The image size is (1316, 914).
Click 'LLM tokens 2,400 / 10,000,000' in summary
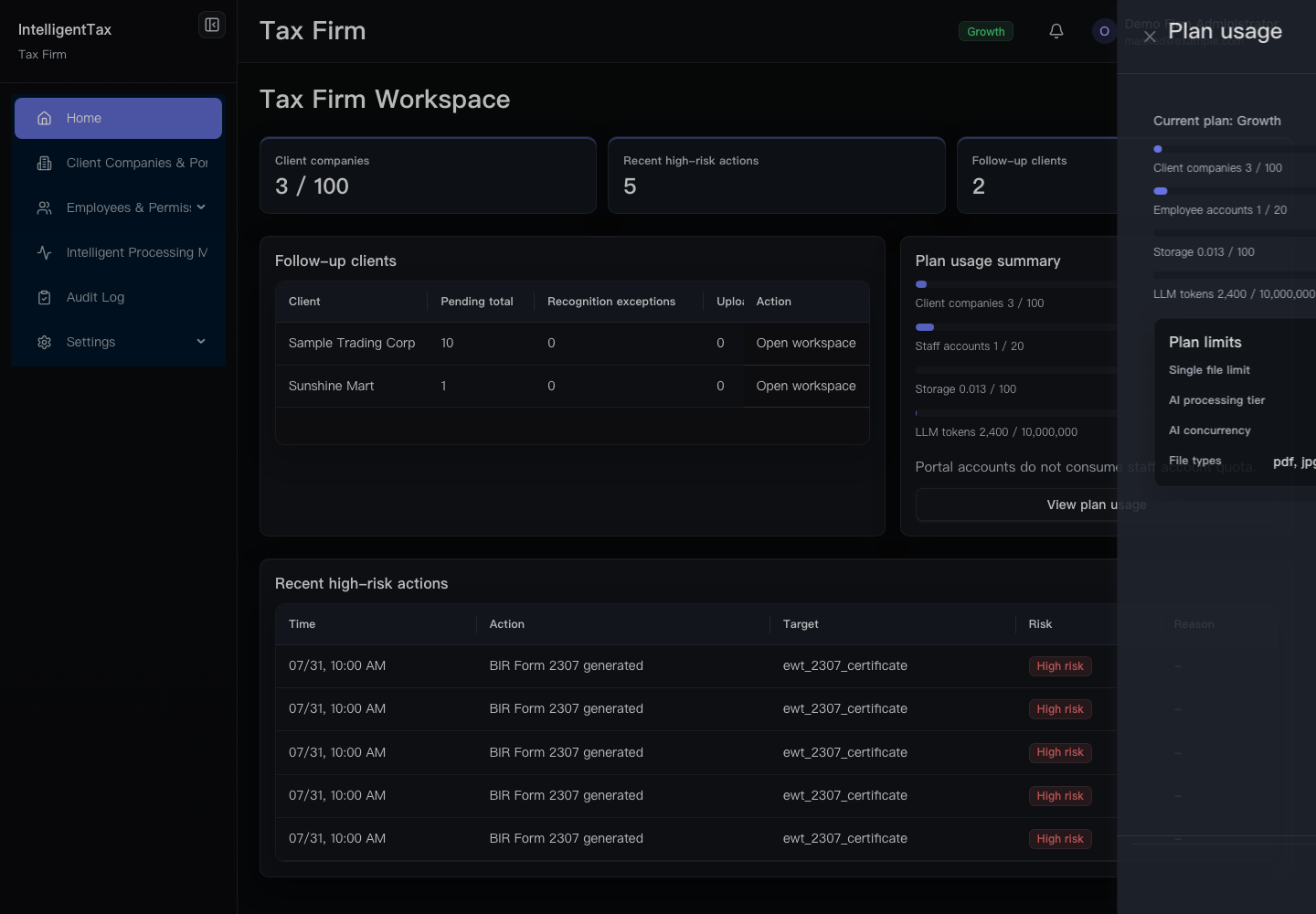tap(996, 432)
